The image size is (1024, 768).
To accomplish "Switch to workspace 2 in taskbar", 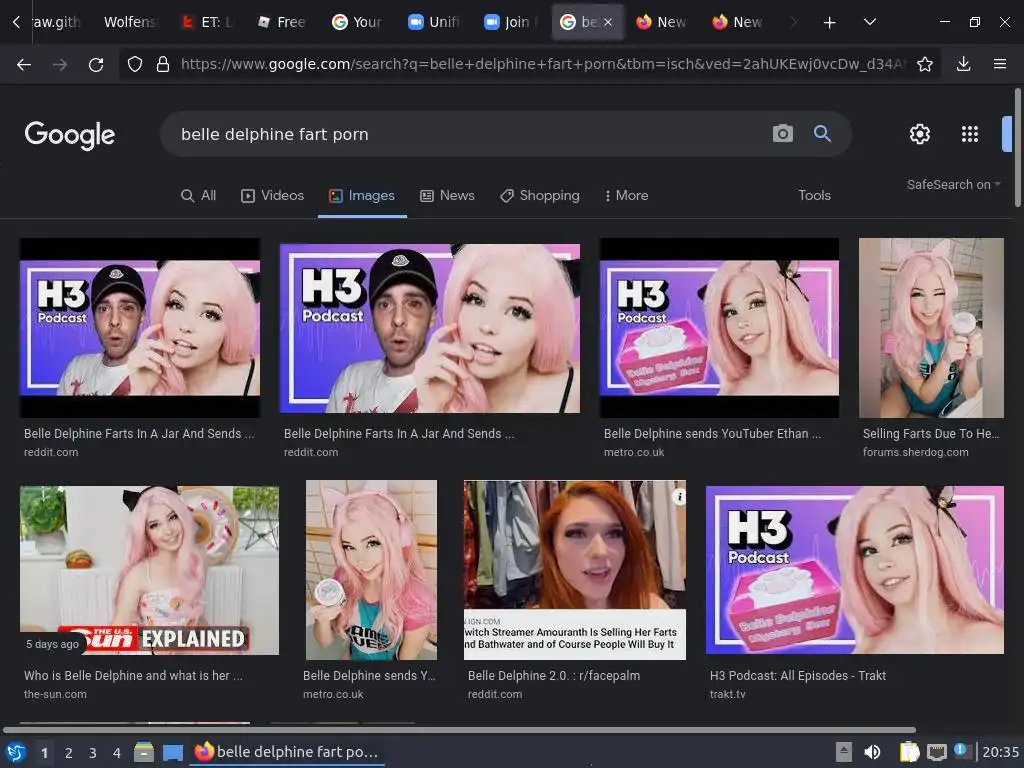I will coord(69,753).
